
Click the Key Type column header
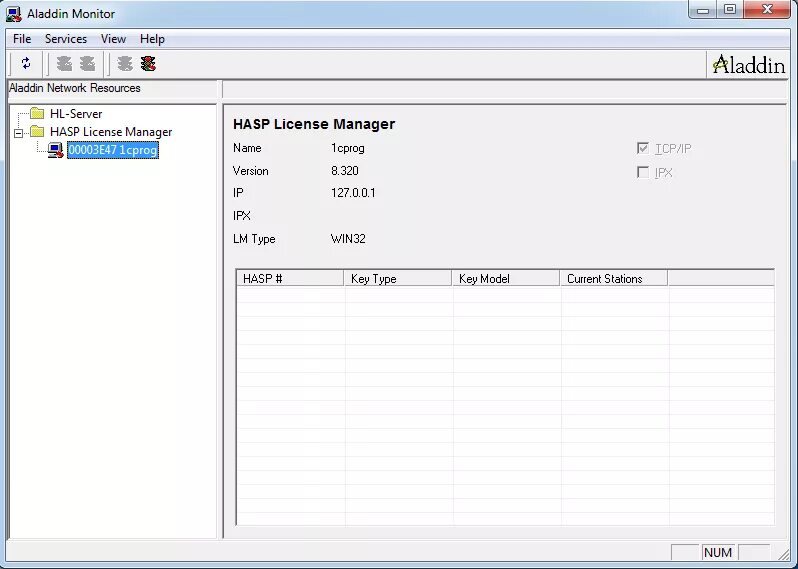click(x=398, y=278)
